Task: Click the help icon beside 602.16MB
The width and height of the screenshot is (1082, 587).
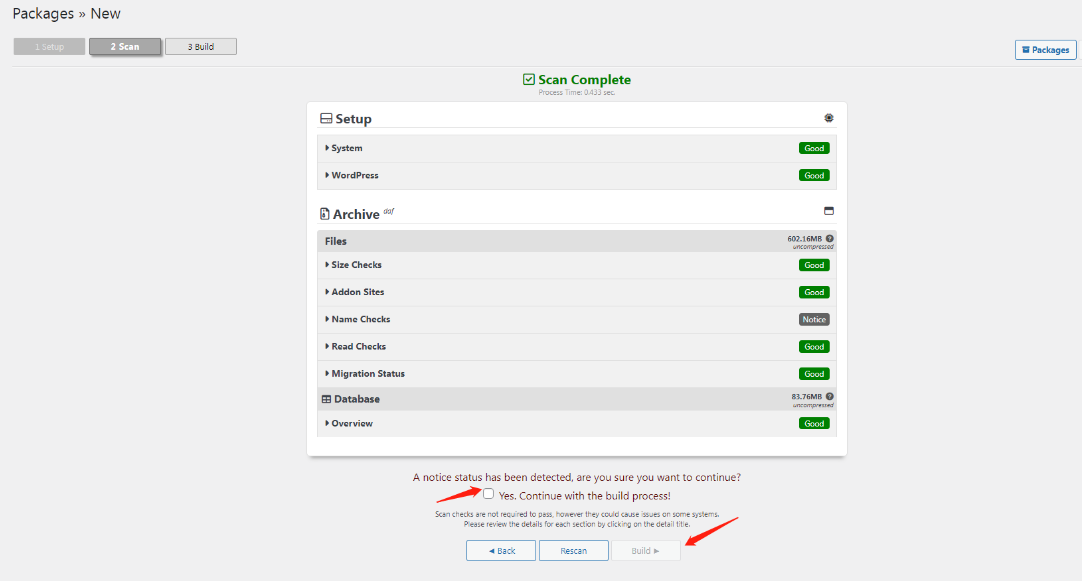Action: pos(830,238)
